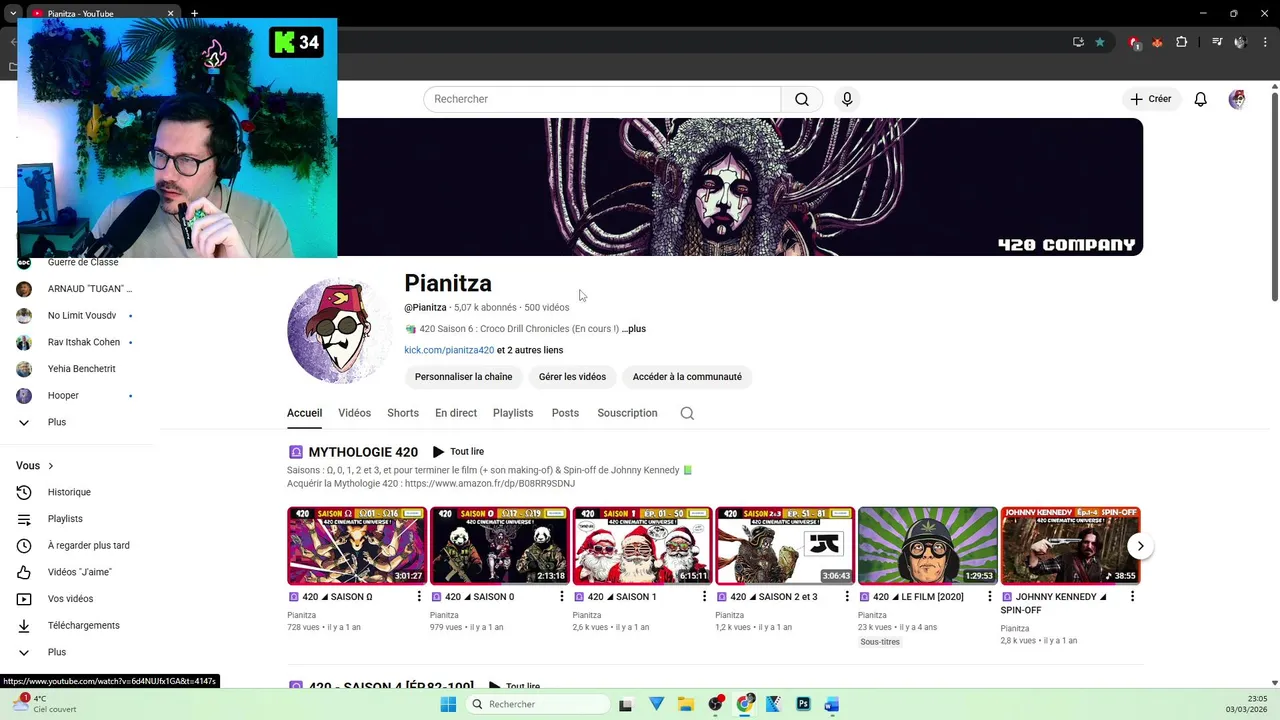
Task: Switch to the channel Playlists tab
Action: click(x=513, y=413)
